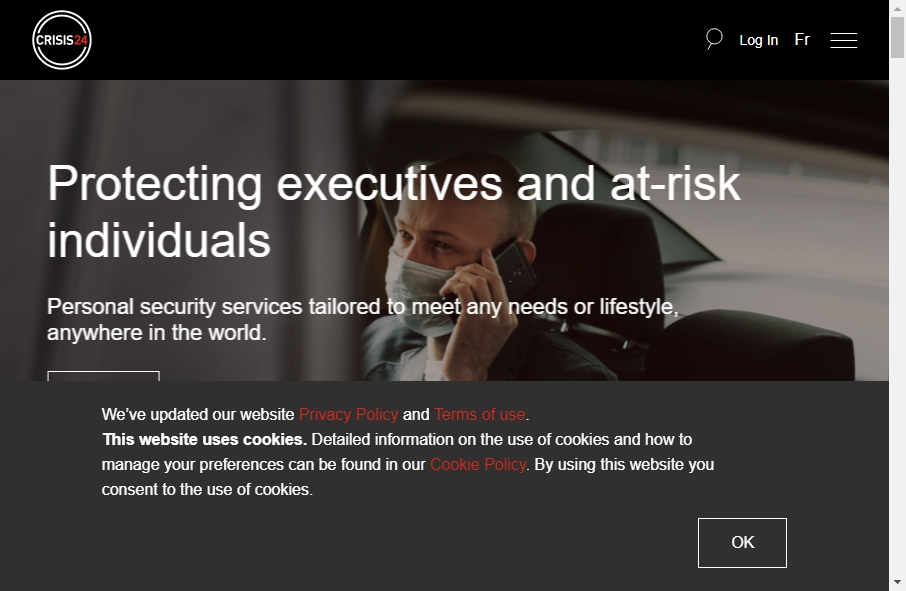Viewport: 906px width, 591px height.
Task: Open the Privacy Policy link
Action: 348,414
